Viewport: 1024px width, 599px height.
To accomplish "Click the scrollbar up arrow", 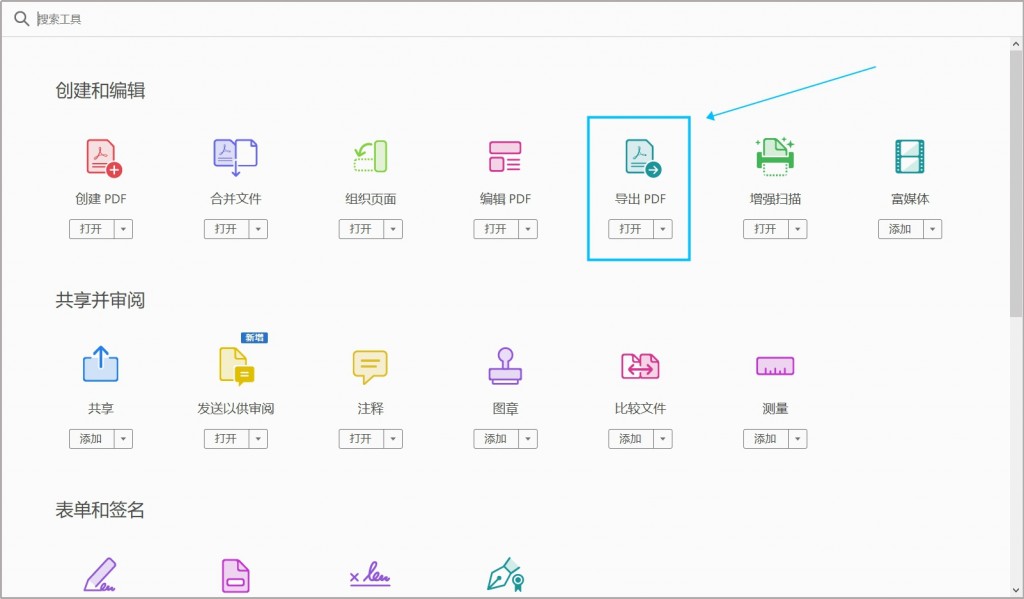I will pyautogui.click(x=1016, y=44).
